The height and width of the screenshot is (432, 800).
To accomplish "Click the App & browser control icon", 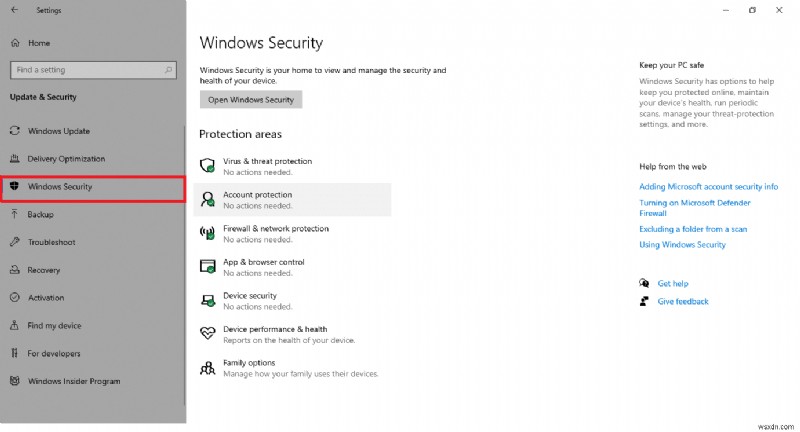I will coord(208,267).
